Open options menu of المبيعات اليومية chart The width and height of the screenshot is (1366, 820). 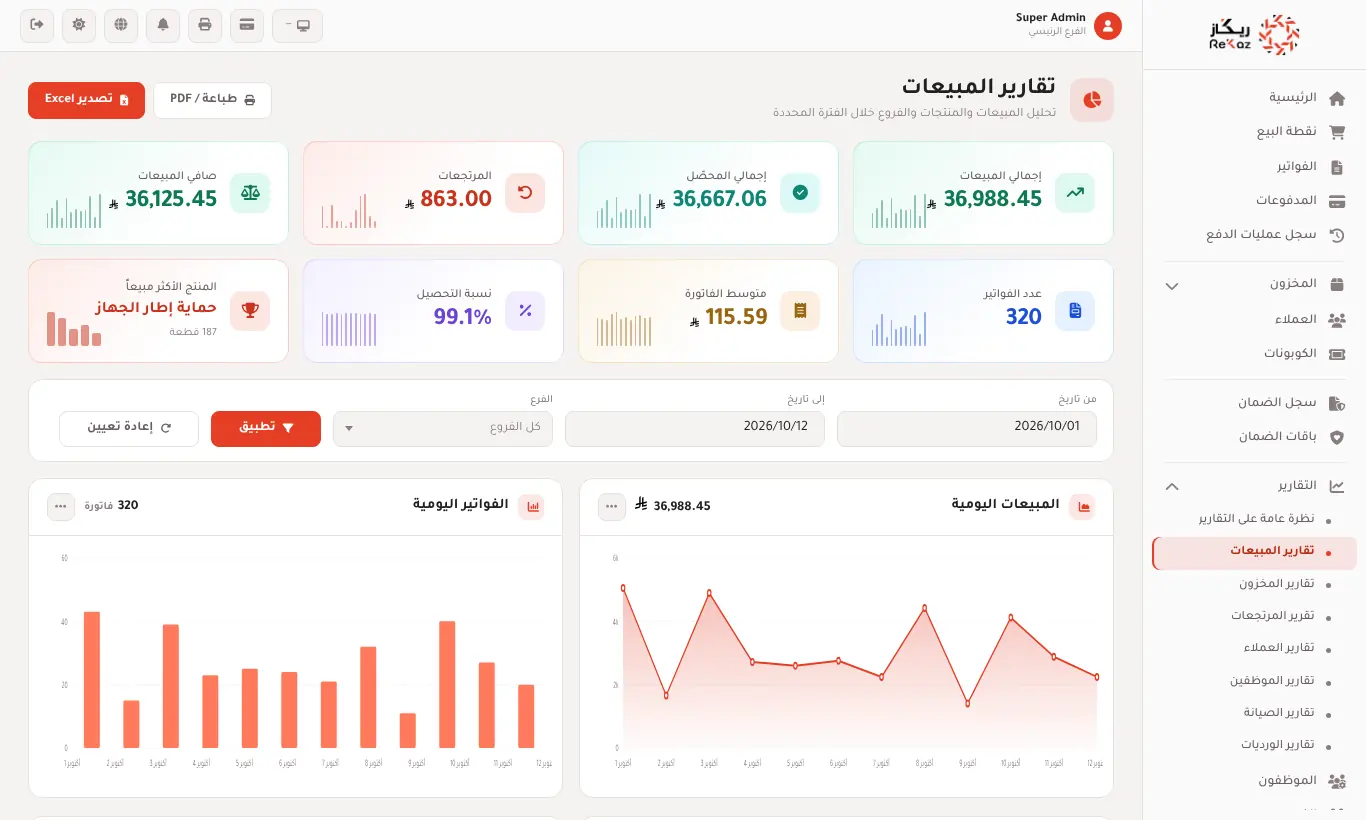coord(612,507)
